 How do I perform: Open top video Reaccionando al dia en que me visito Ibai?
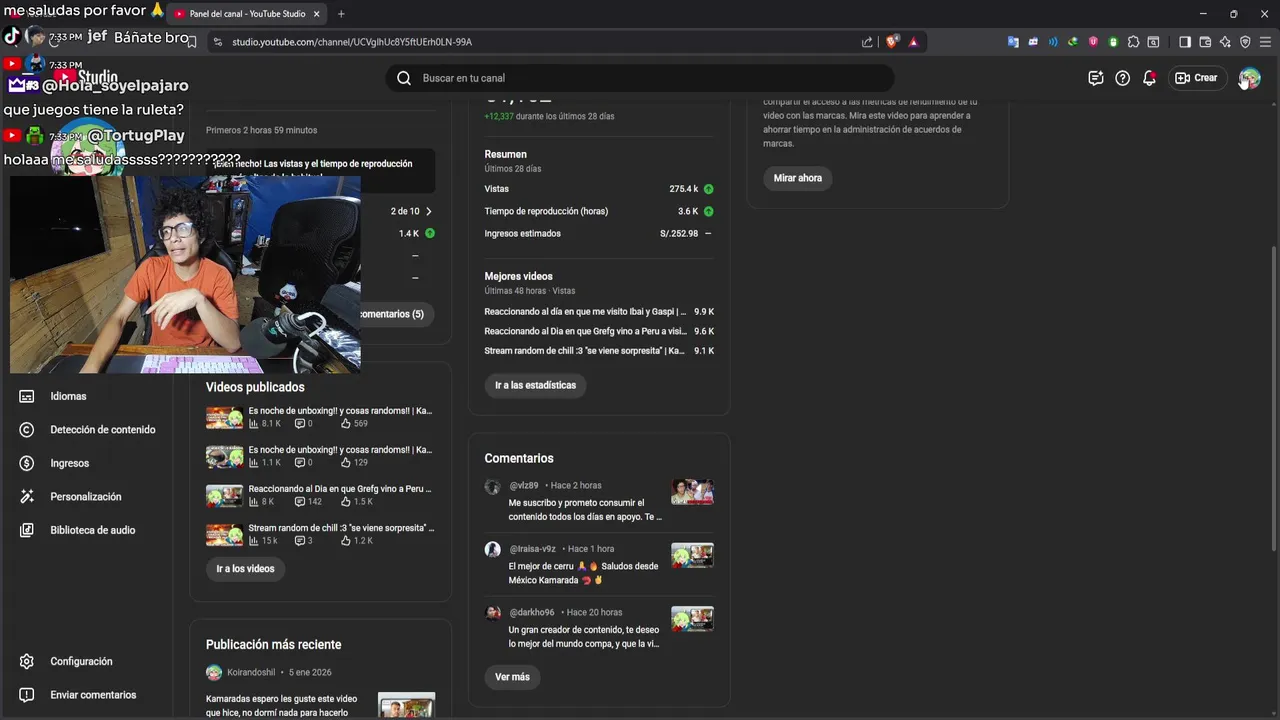click(585, 312)
